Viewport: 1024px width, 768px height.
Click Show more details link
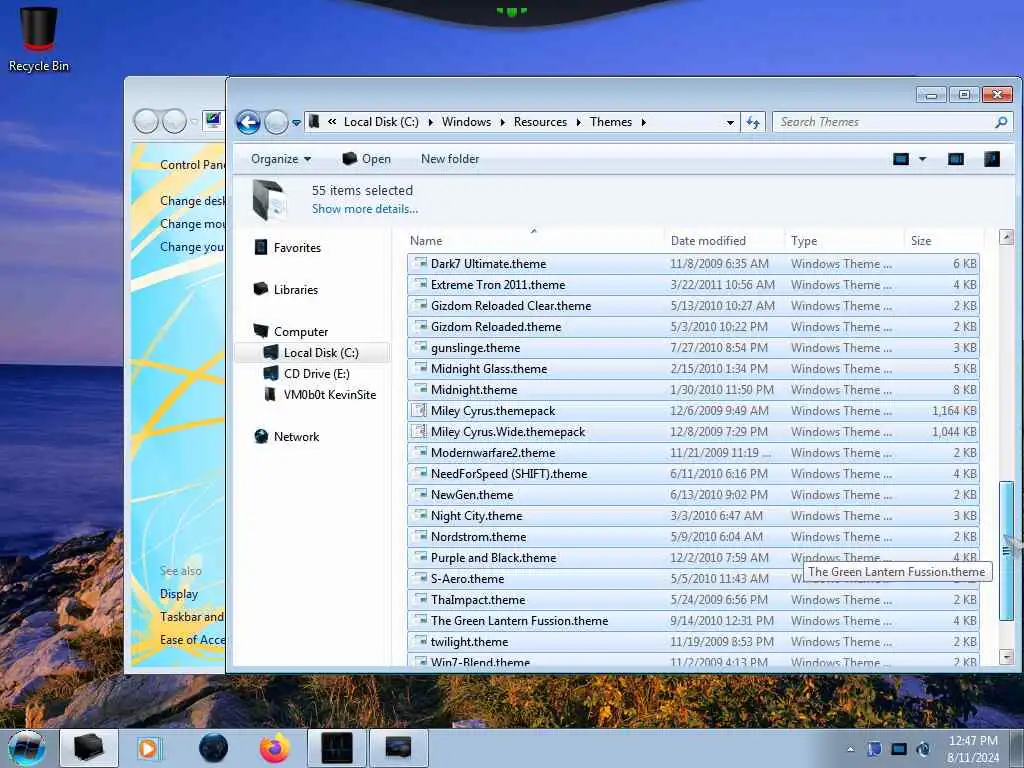(x=364, y=209)
